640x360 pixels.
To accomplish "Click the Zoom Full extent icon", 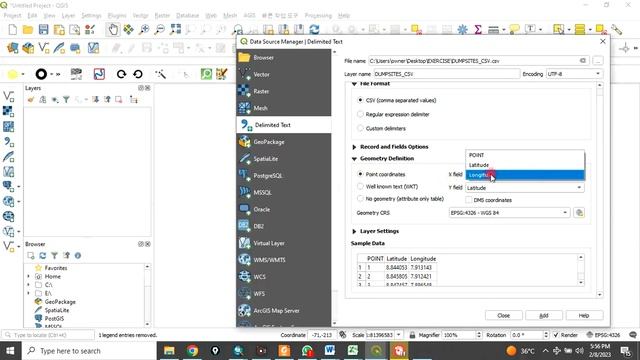I will (x=176, y=29).
